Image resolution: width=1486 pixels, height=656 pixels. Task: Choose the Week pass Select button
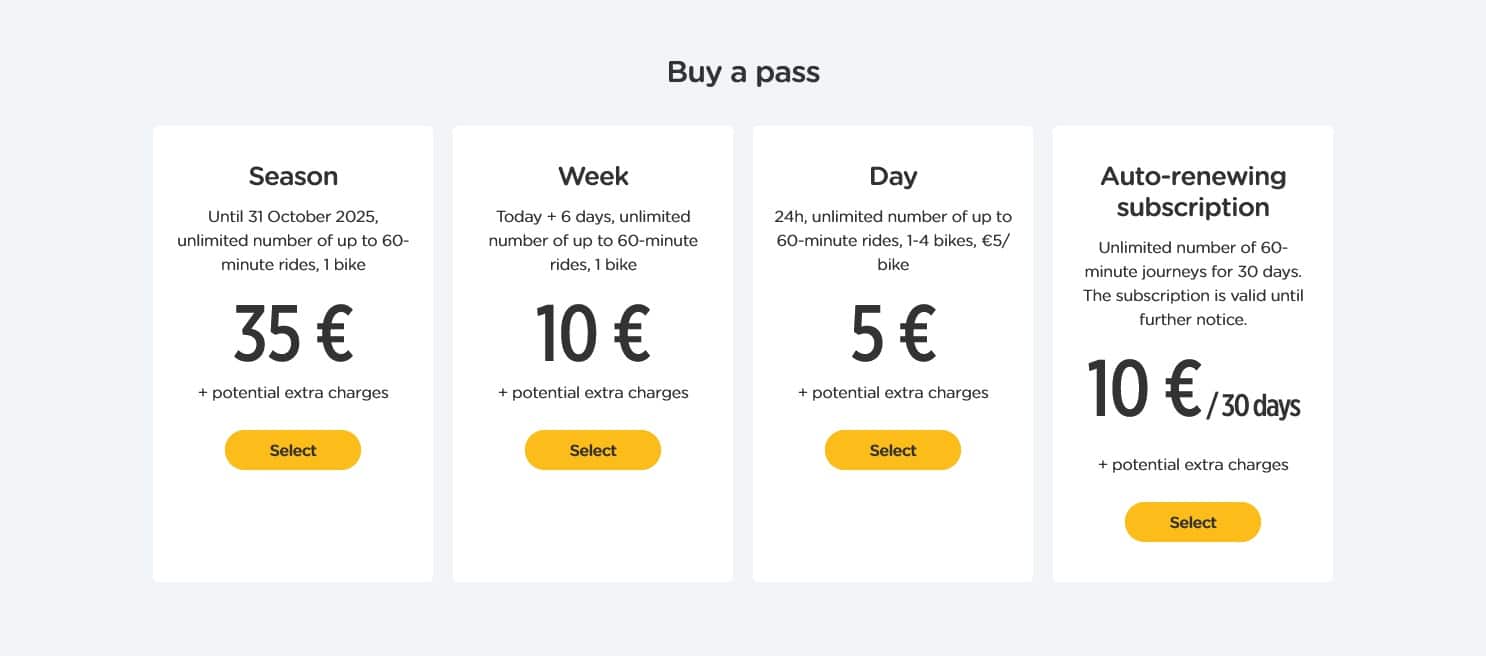(593, 450)
